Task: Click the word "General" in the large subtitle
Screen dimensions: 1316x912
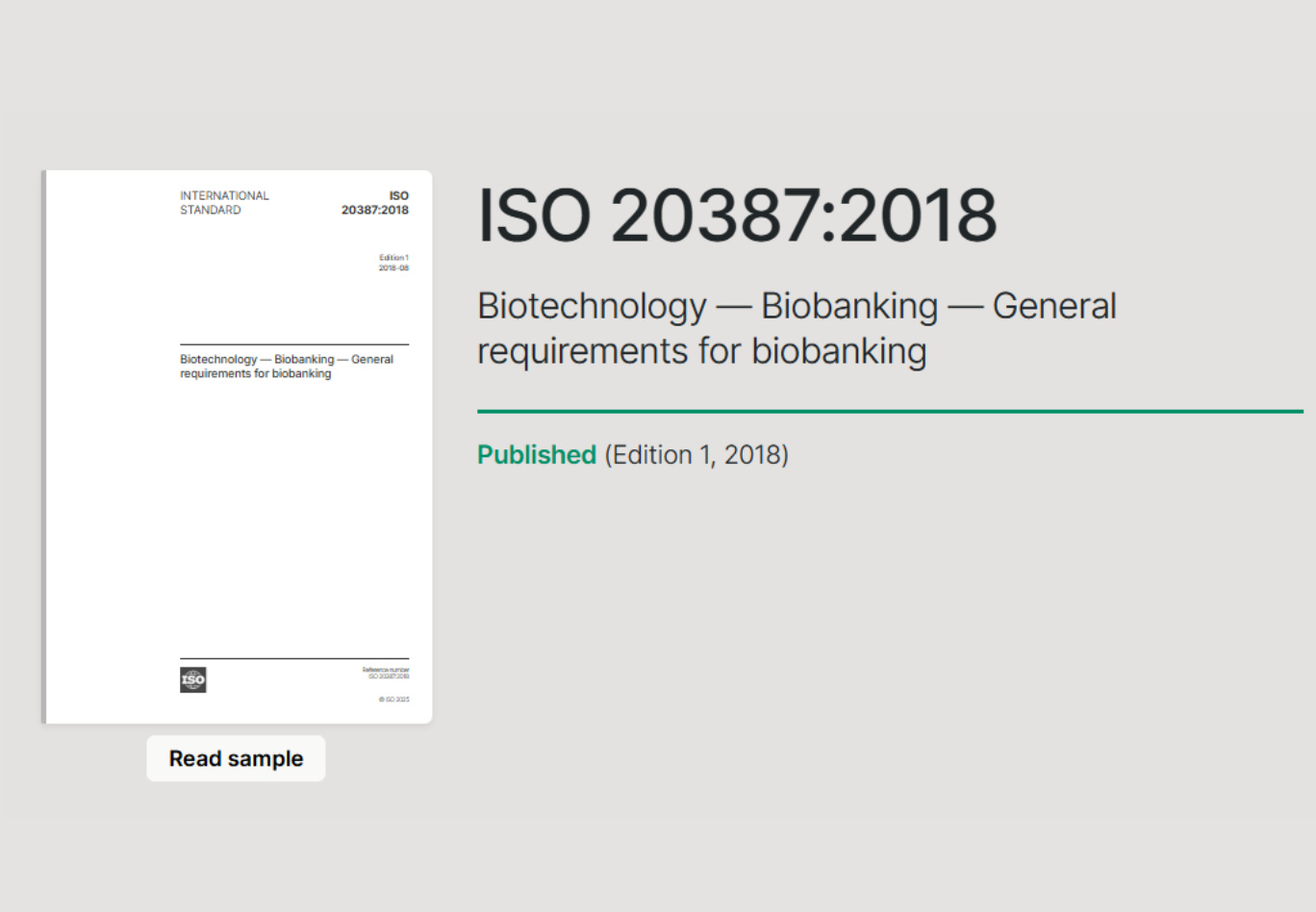Action: pyautogui.click(x=1054, y=306)
